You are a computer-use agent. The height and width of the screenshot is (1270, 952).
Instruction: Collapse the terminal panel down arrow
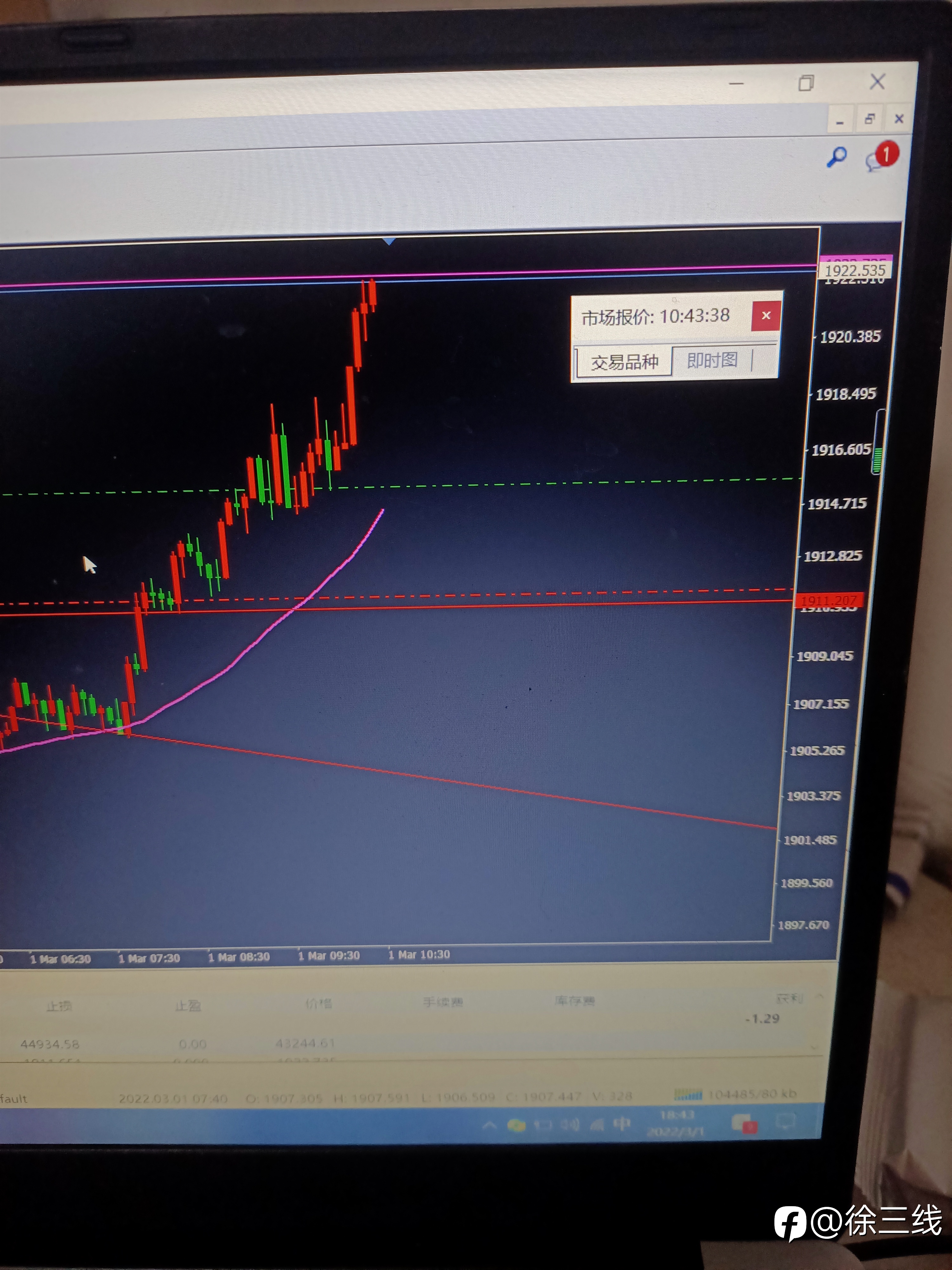click(x=815, y=1046)
